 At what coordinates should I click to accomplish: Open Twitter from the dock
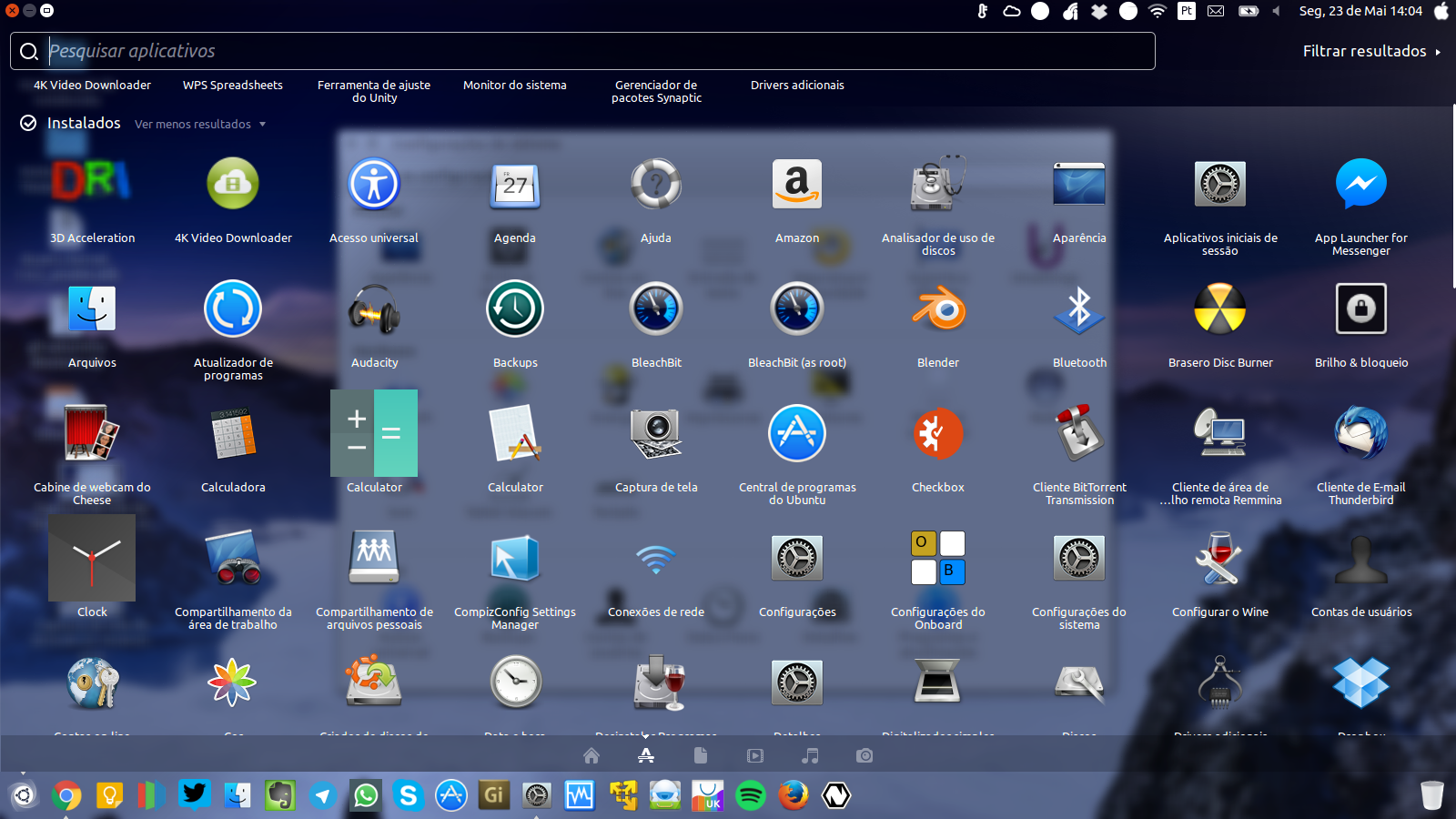(194, 795)
